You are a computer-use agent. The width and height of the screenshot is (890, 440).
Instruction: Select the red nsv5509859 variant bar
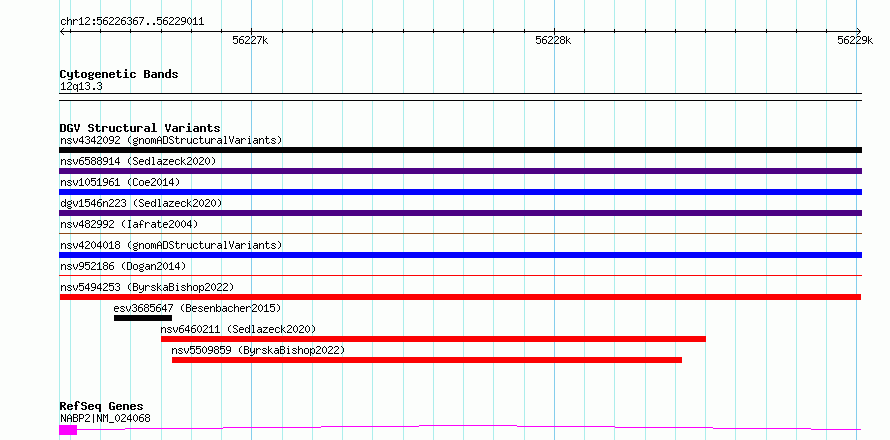[x=427, y=360]
